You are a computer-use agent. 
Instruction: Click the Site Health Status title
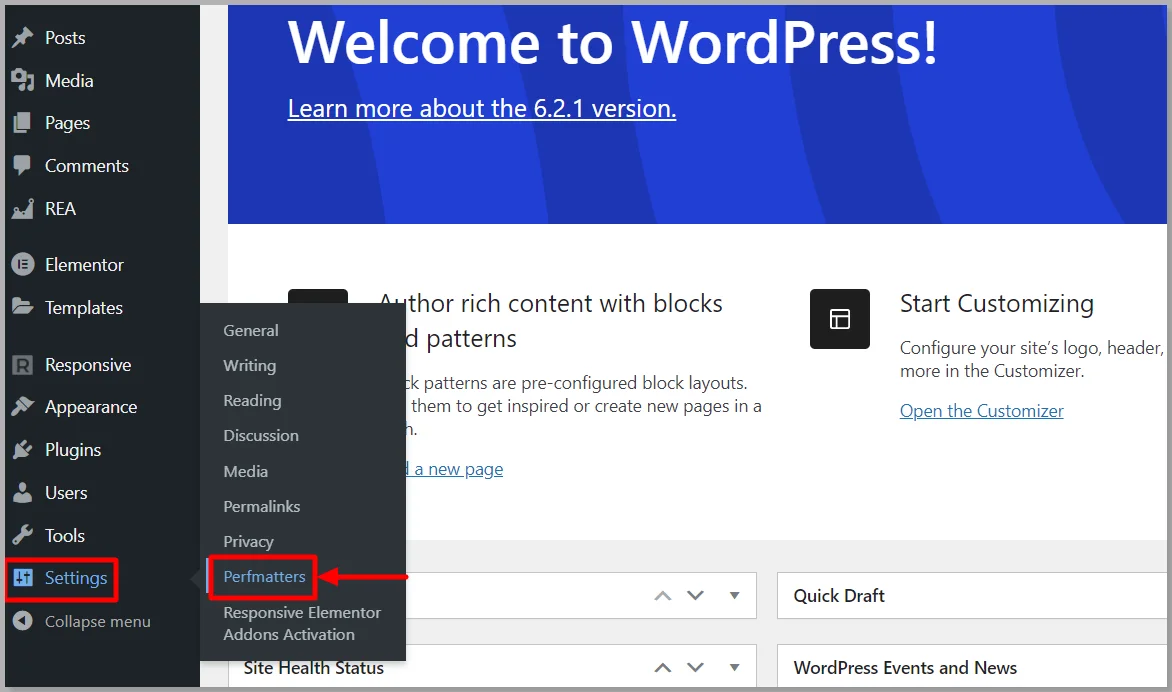click(314, 668)
